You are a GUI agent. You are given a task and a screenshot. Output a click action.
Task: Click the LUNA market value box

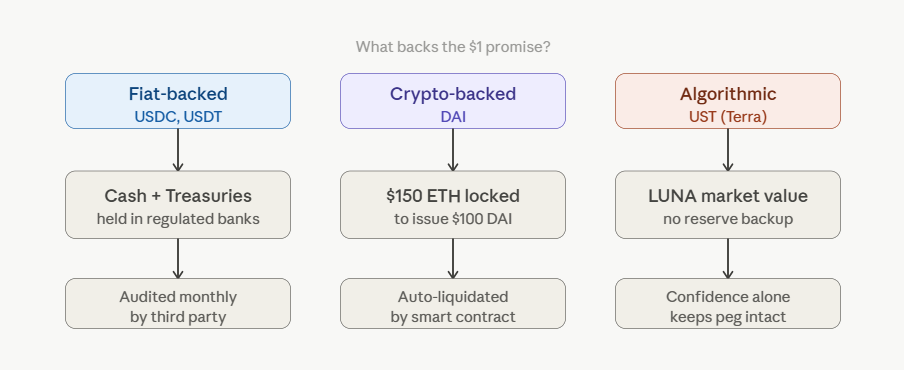(728, 205)
